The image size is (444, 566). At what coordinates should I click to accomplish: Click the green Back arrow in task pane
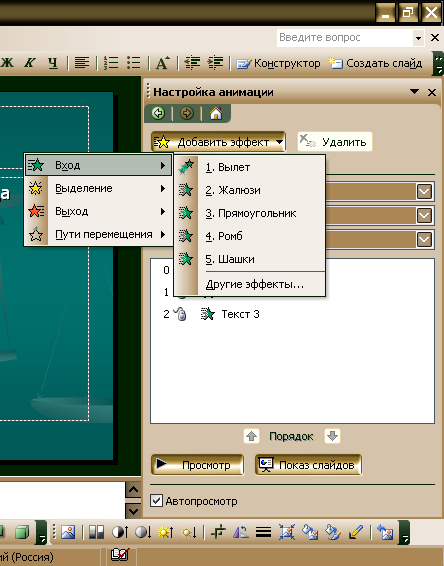point(158,113)
